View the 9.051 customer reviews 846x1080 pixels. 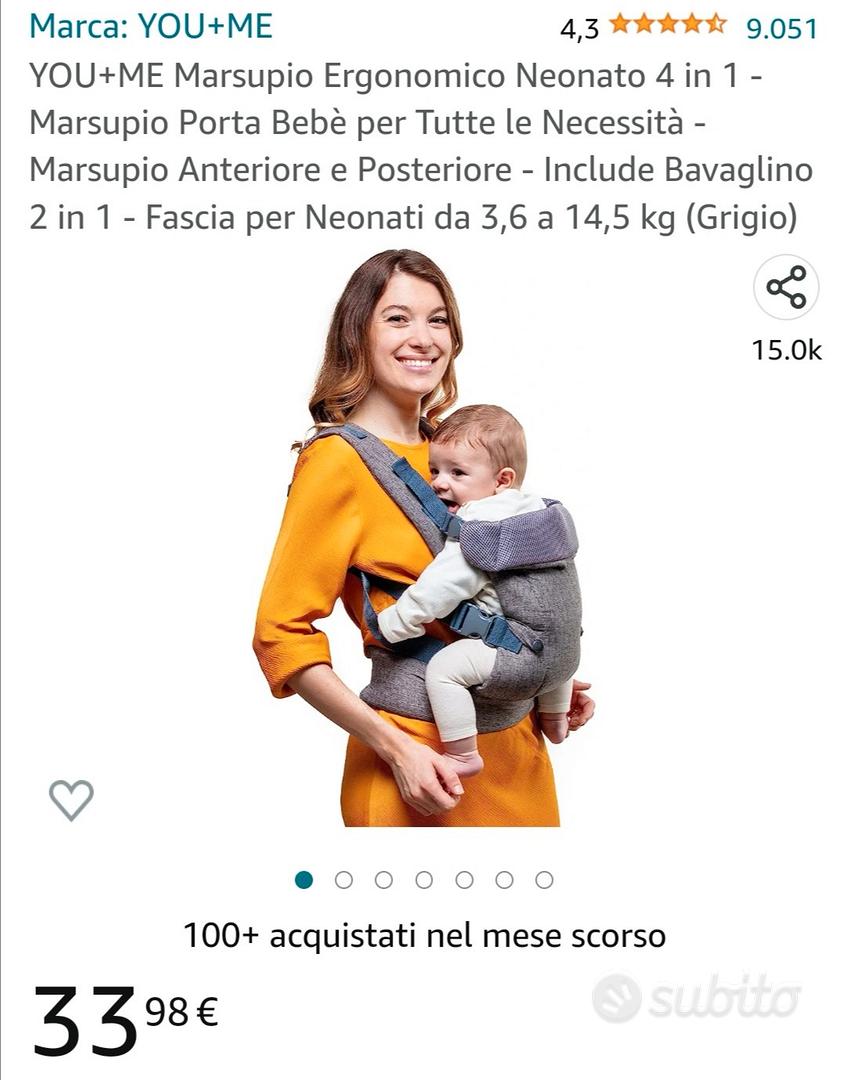pyautogui.click(x=782, y=28)
